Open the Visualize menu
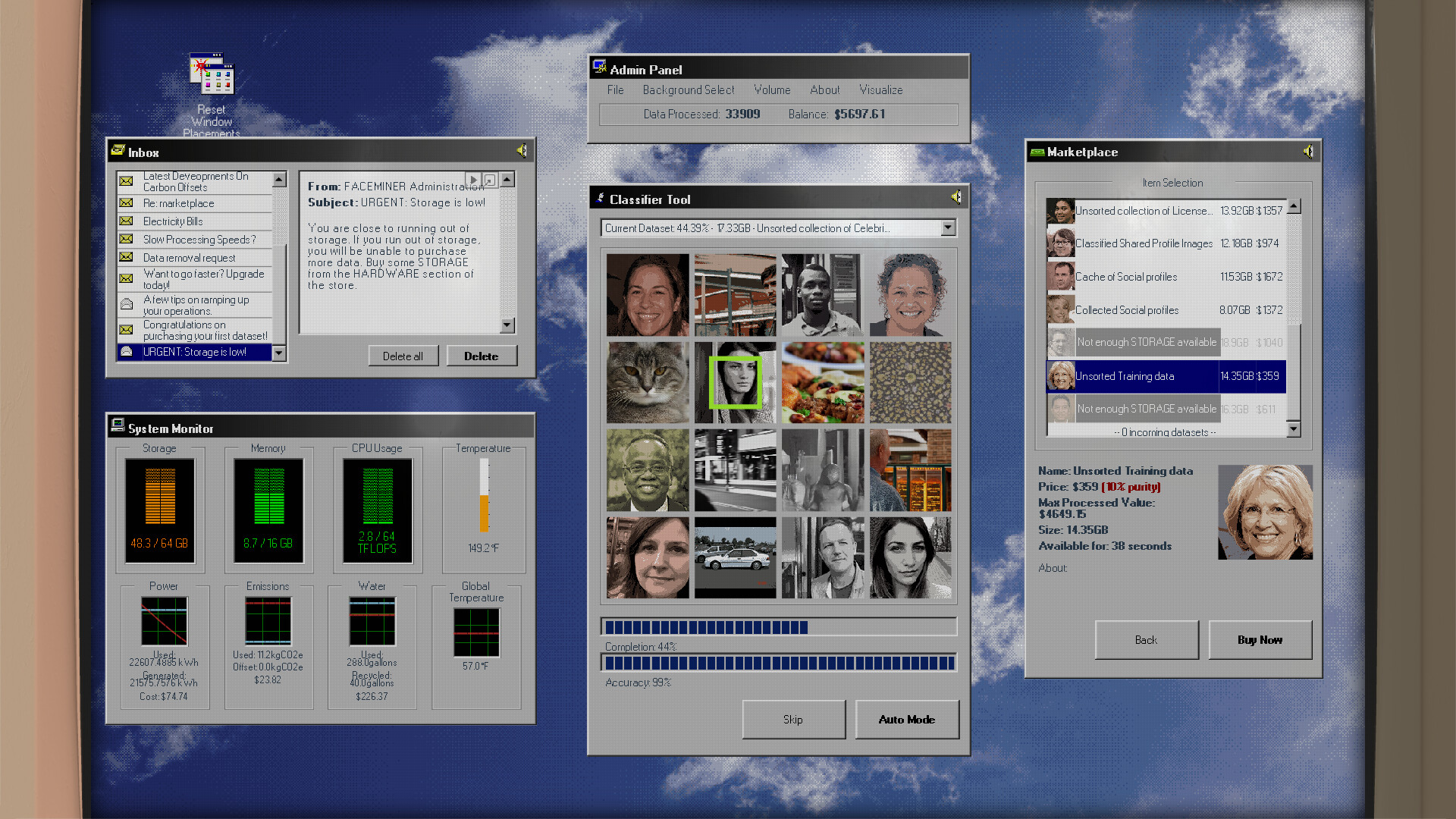The width and height of the screenshot is (1456, 819). click(x=881, y=89)
